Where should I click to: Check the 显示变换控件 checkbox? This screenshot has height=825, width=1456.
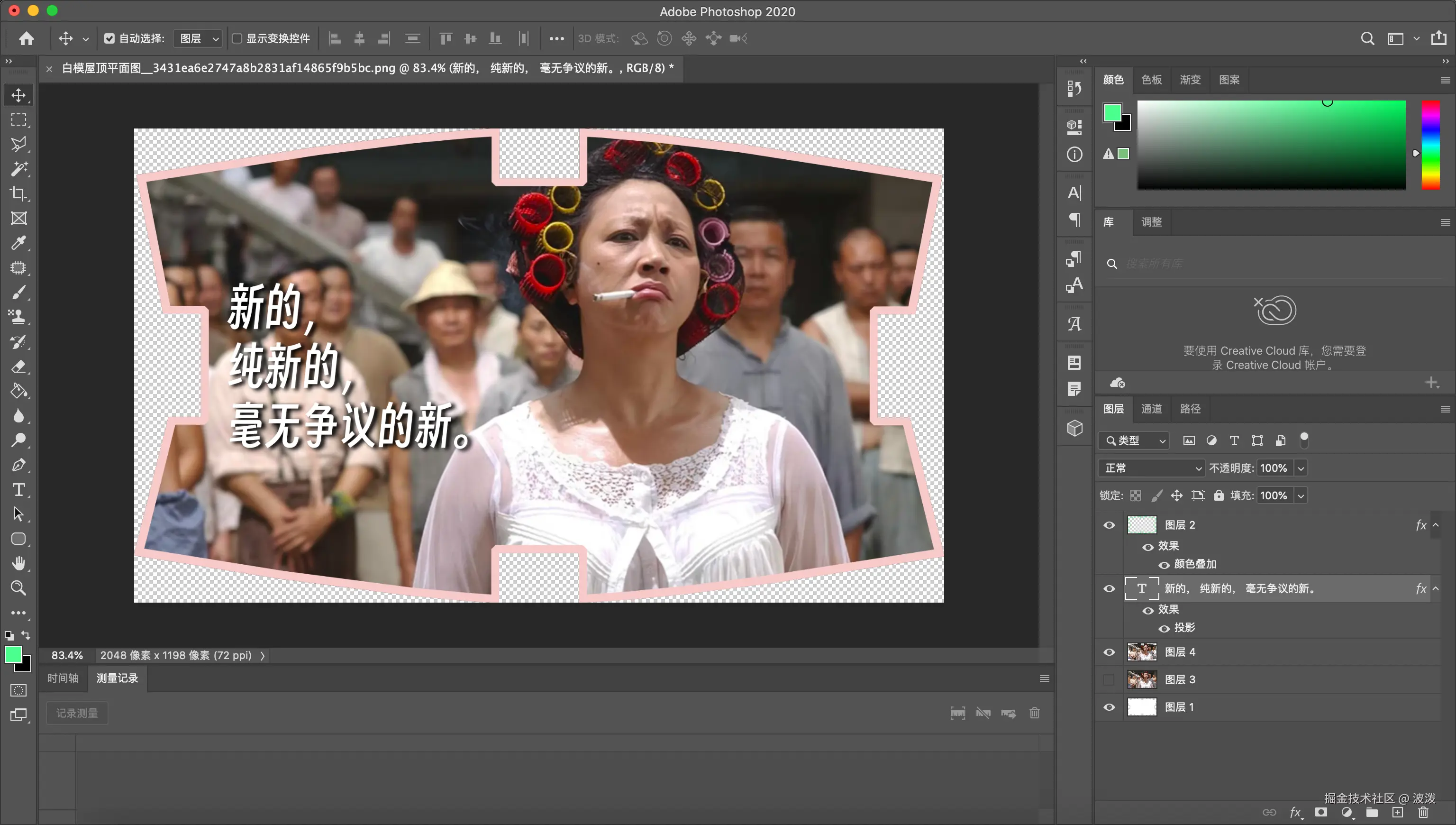click(x=237, y=38)
